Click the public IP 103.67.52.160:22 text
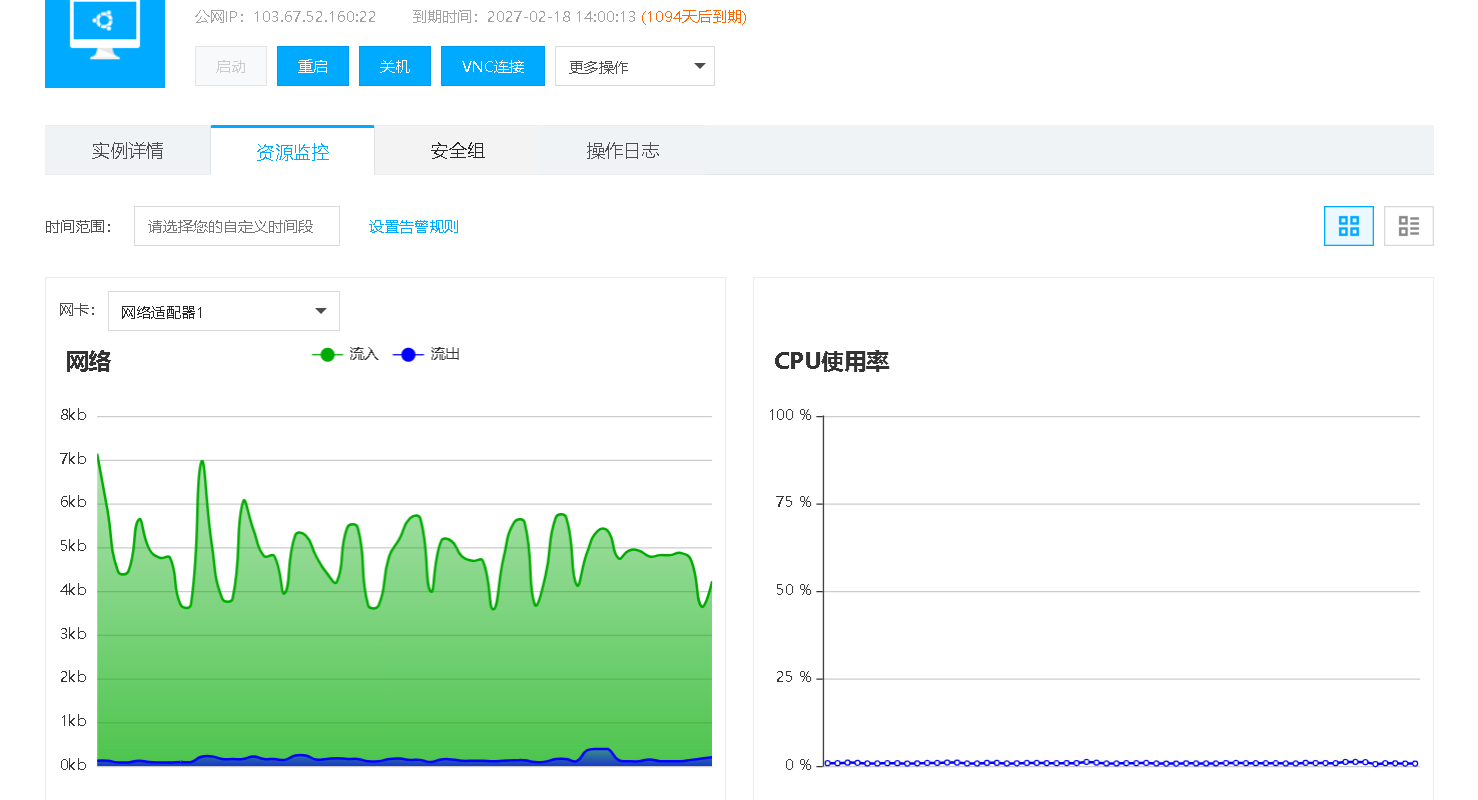 [315, 17]
